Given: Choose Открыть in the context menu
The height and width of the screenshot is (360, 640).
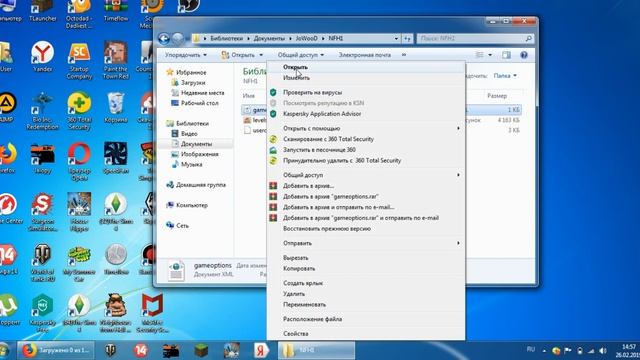Looking at the screenshot, I should coord(295,67).
